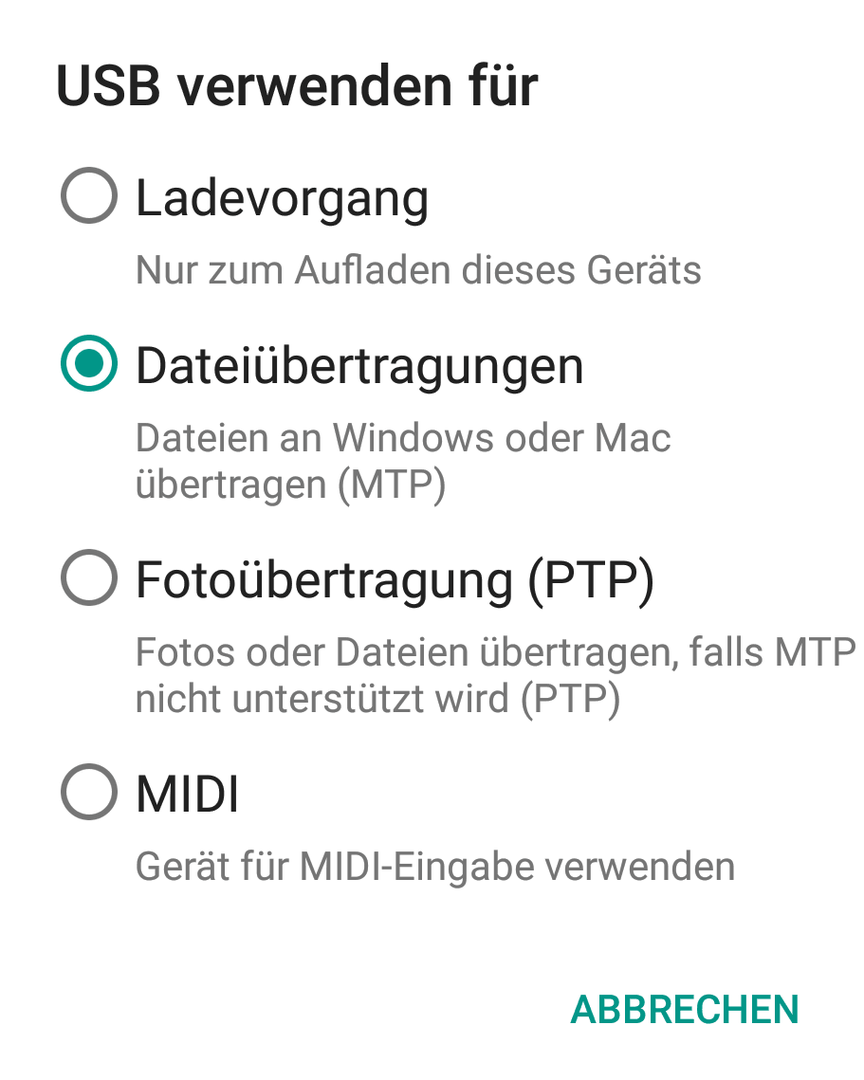This screenshot has height=1080, width=864.
Task: Click the 'USB verwenden für' dialog title
Action: [297, 86]
